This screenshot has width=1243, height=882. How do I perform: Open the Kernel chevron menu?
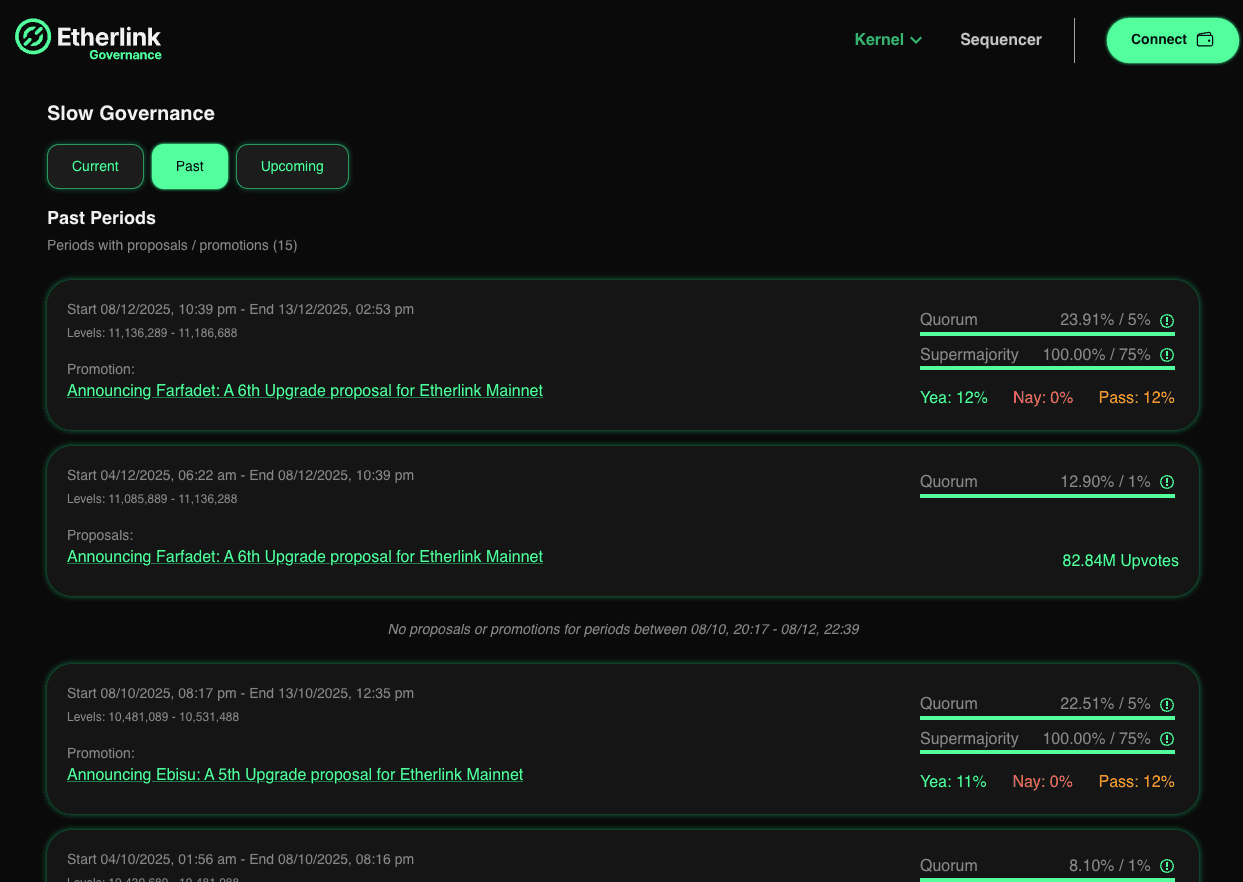point(917,40)
